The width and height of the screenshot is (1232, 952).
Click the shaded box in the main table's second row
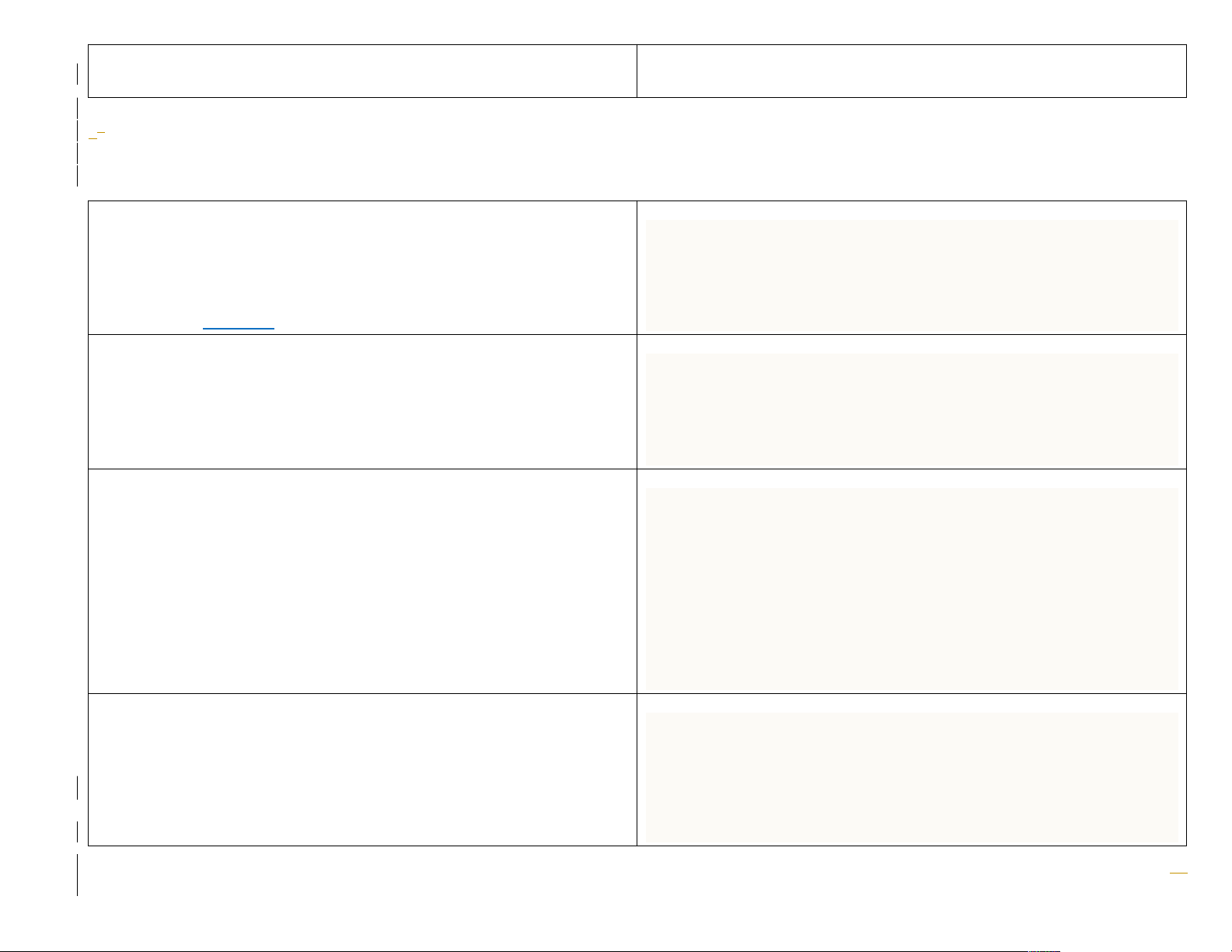click(911, 409)
